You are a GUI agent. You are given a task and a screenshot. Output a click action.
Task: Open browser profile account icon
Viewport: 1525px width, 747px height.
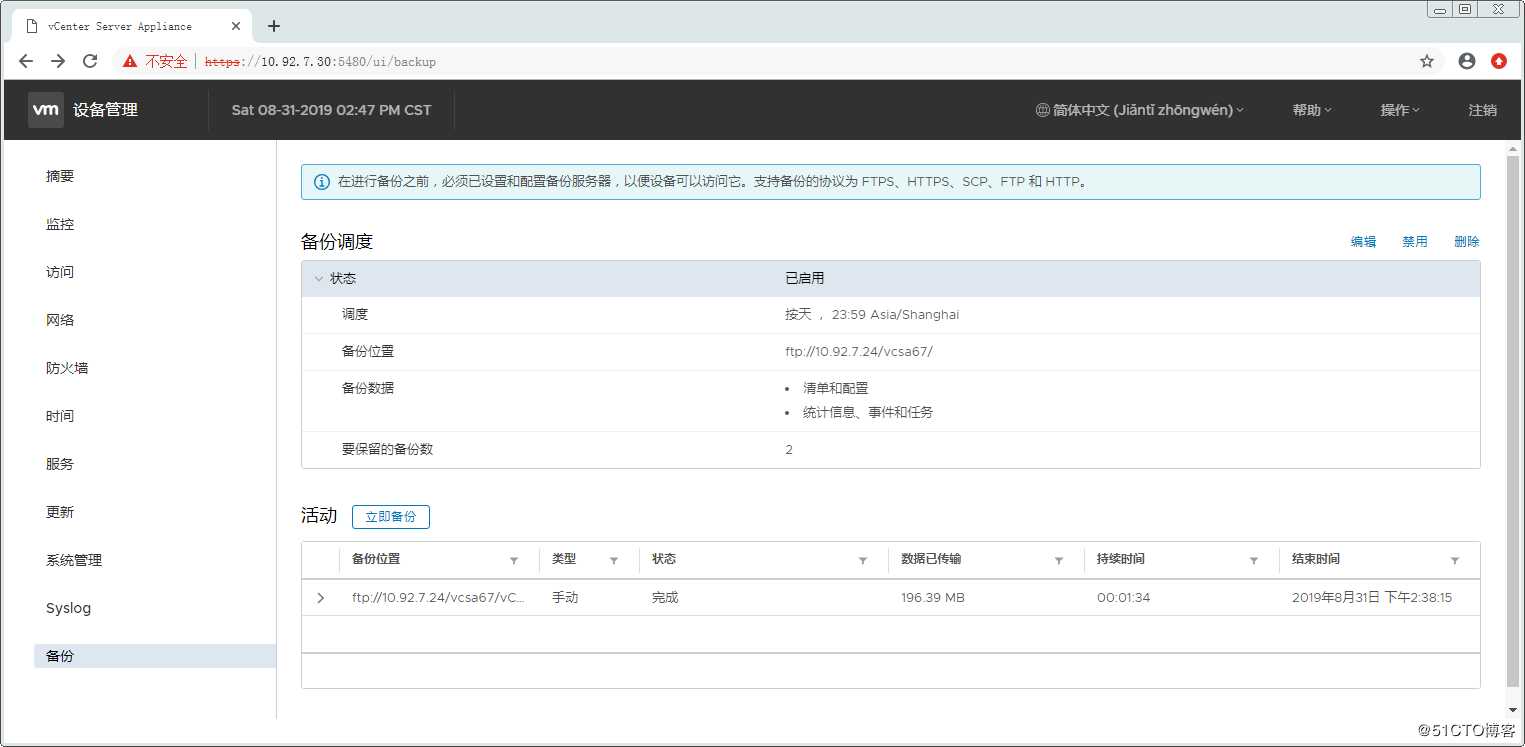[1467, 61]
